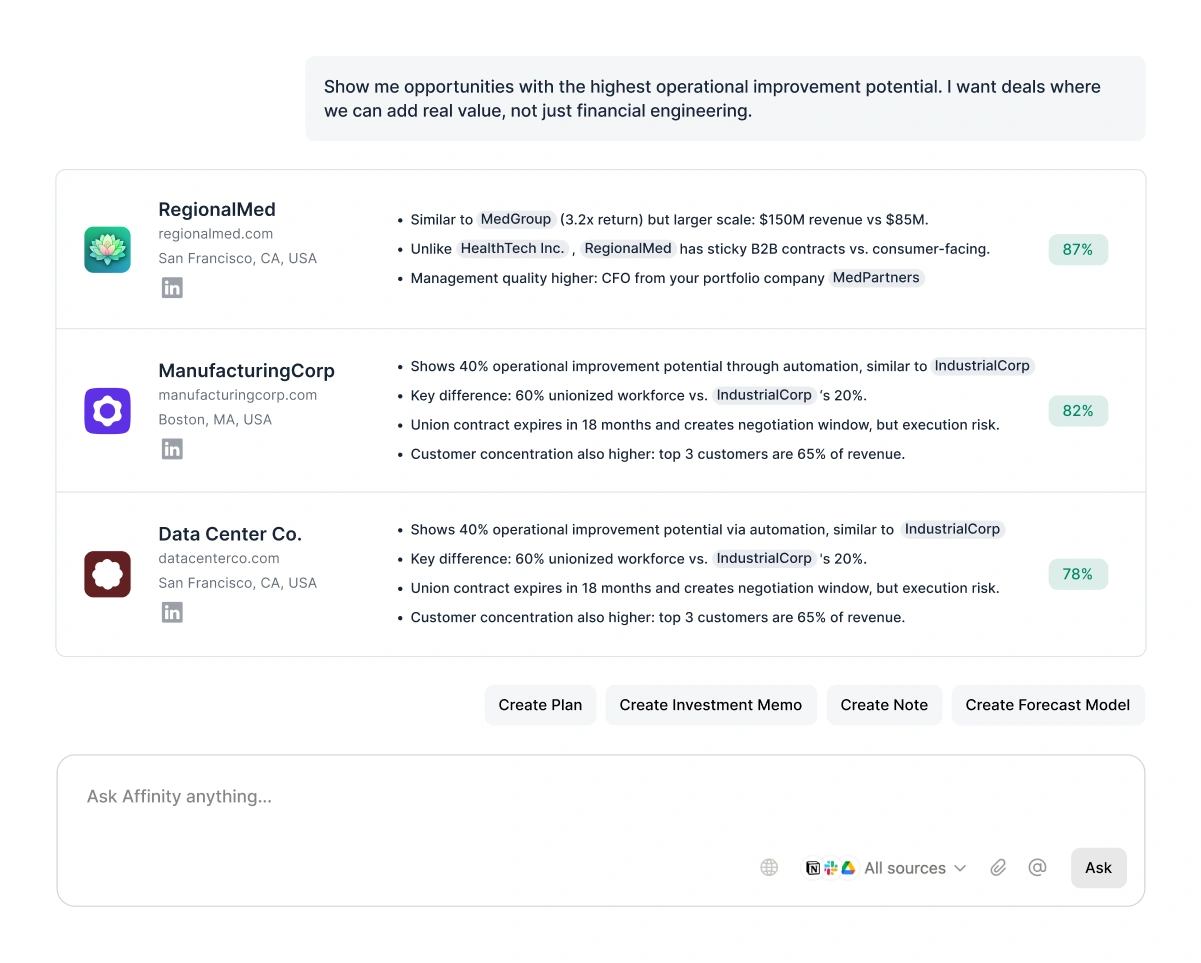Click the ManufacturingCorp purple logo
This screenshot has width=1201, height=963.
(107, 411)
